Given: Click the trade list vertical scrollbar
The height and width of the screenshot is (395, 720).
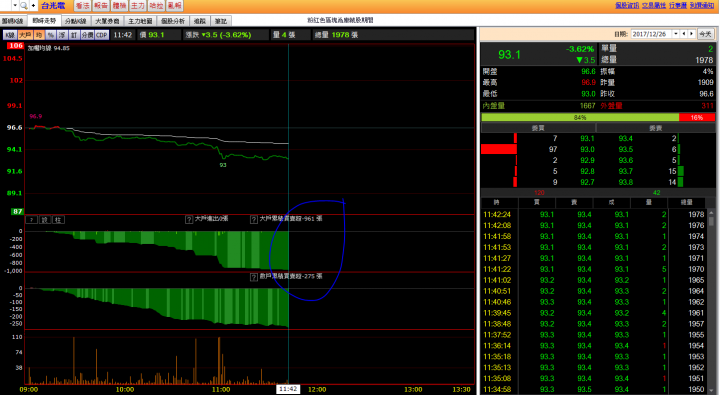Looking at the screenshot, I should click(711, 301).
